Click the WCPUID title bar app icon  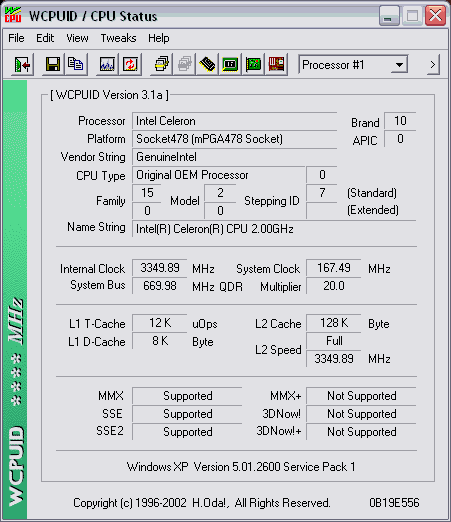pos(13,15)
